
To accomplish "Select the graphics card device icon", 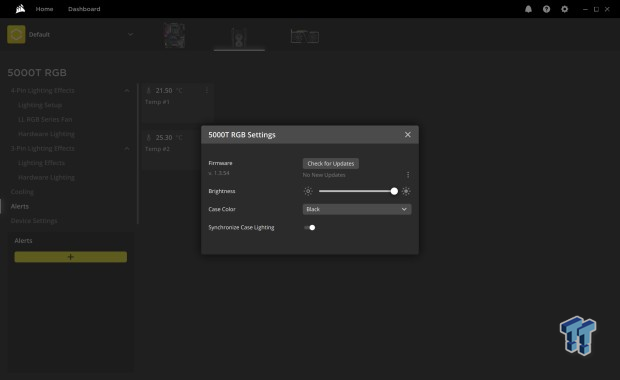I will coord(305,36).
